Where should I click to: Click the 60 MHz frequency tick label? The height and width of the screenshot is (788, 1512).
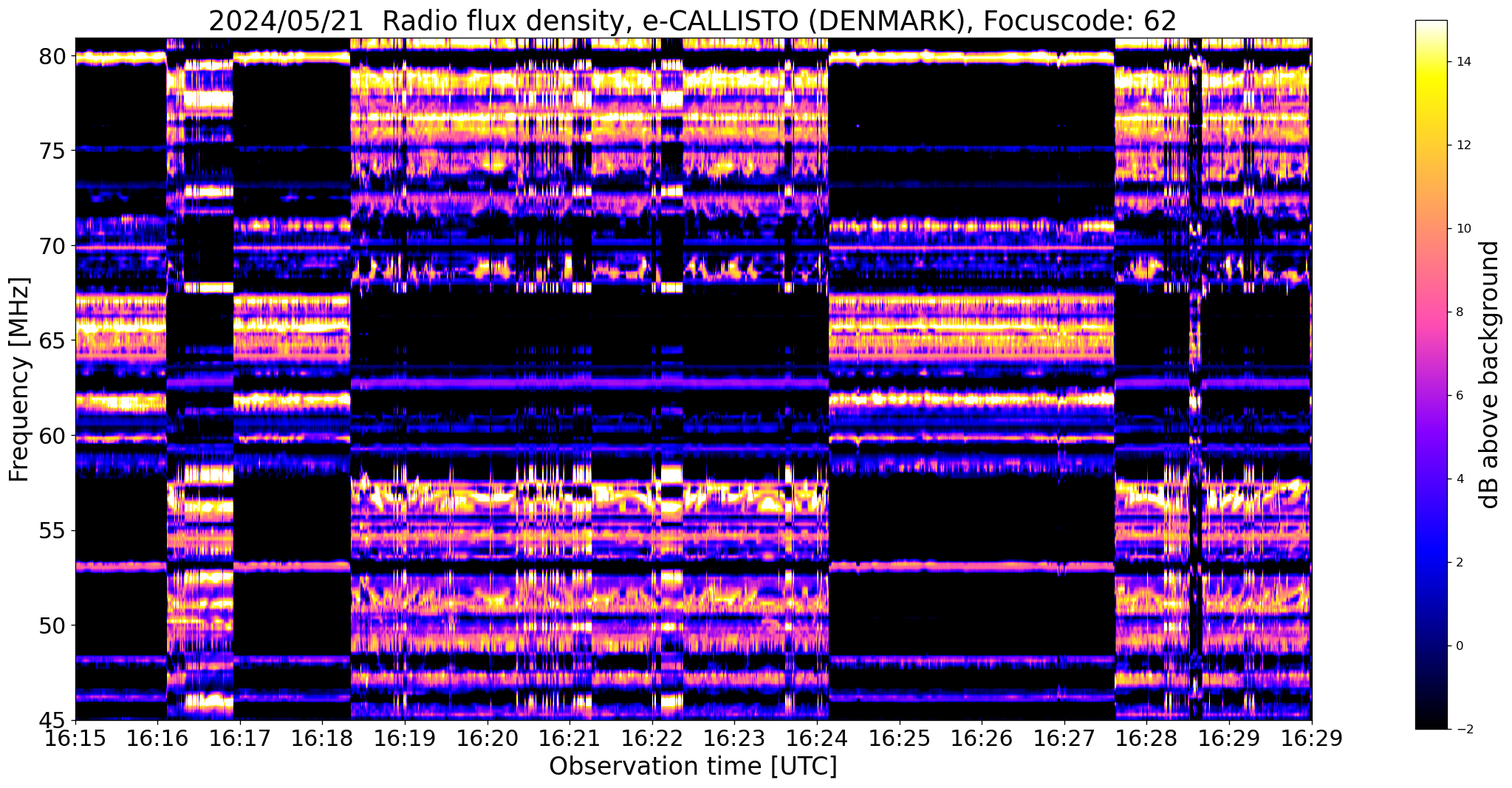52,436
